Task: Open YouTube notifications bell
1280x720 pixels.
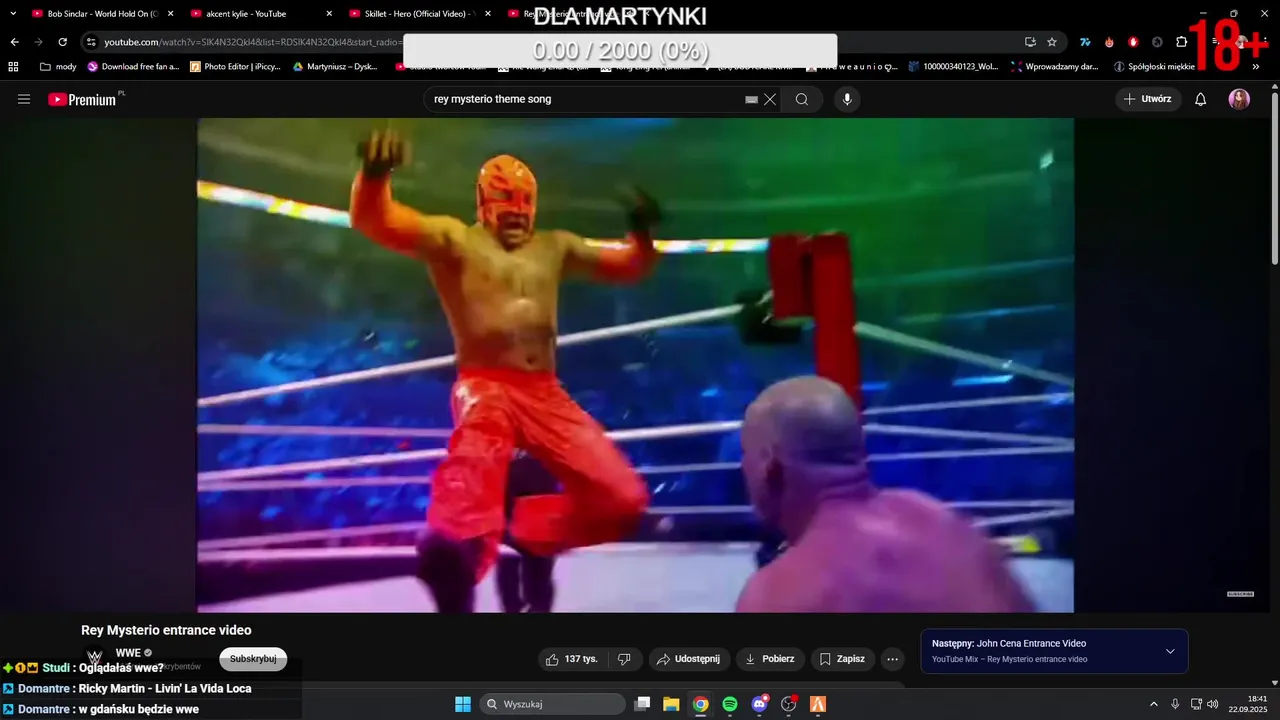Action: tap(1201, 99)
